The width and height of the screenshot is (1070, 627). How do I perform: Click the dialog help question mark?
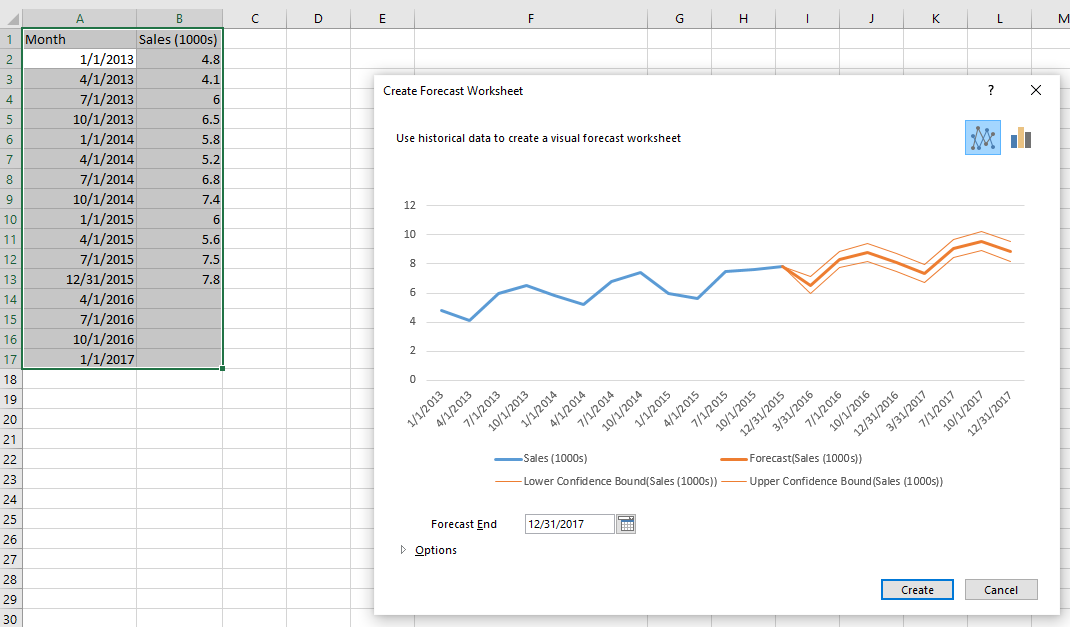pyautogui.click(x=990, y=90)
